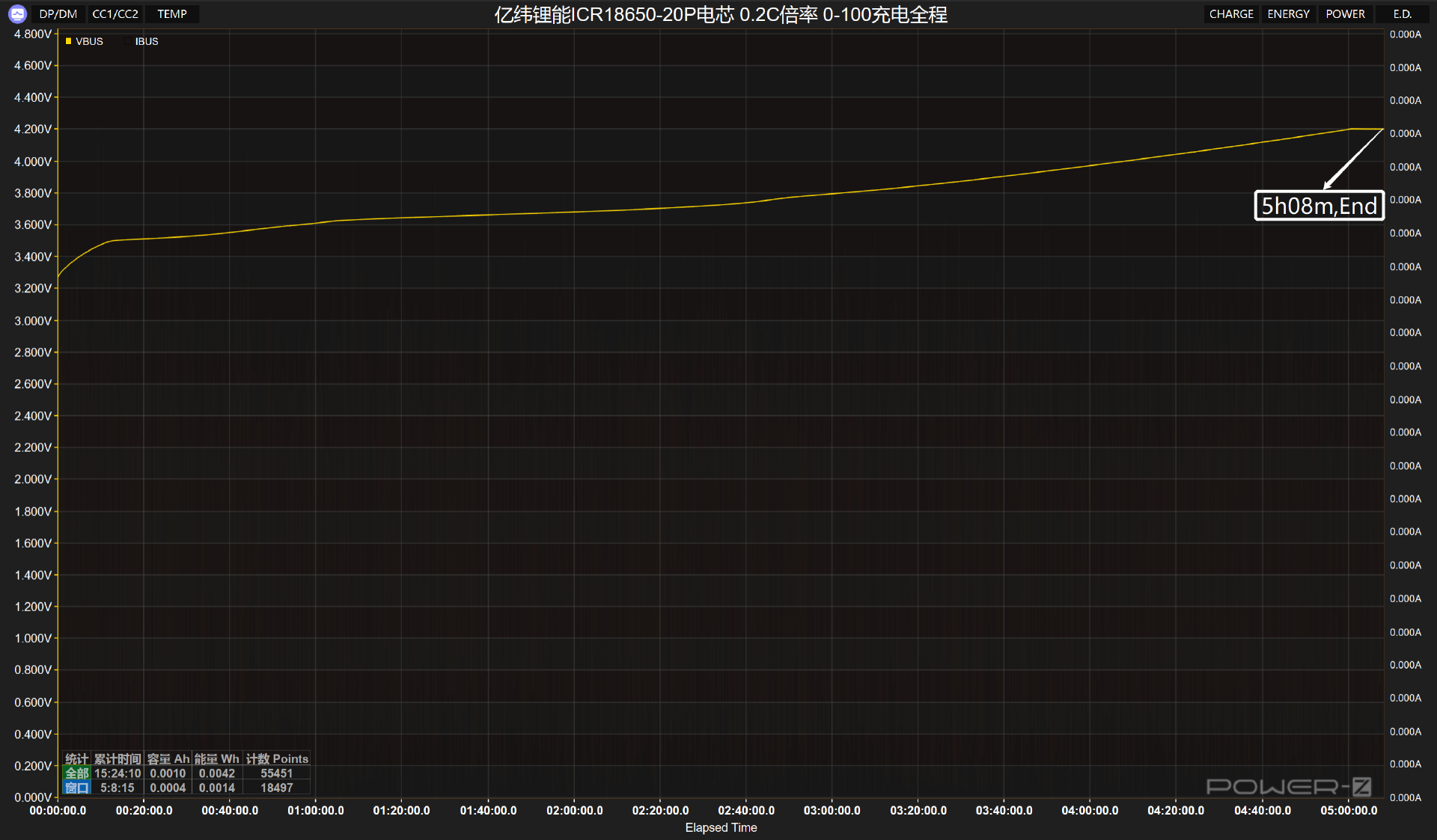Select the 统计 header cell in statistics table

[x=76, y=758]
